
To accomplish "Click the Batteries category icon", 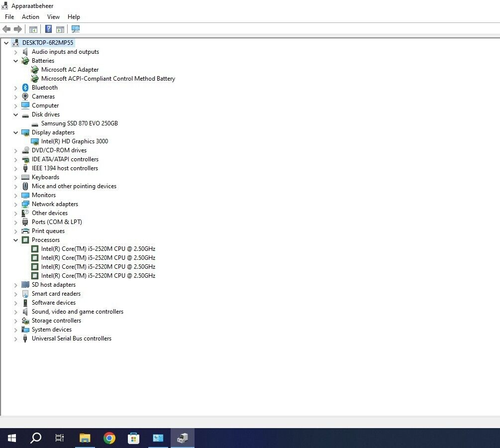I will (25, 61).
